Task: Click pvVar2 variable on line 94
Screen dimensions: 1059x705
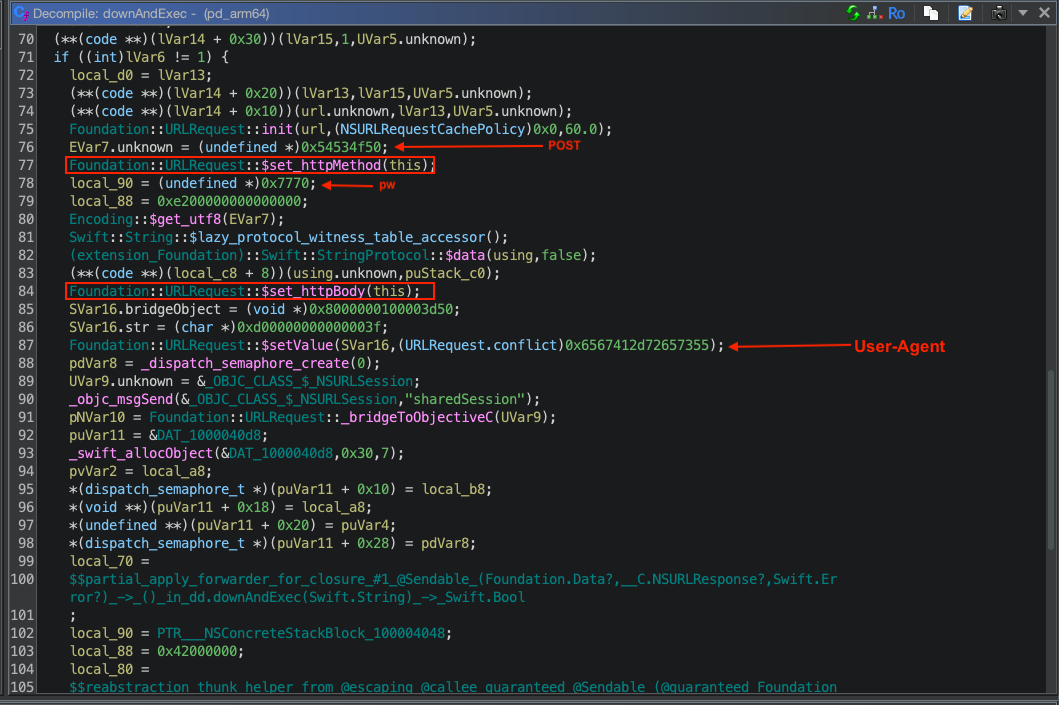Action: (93, 471)
